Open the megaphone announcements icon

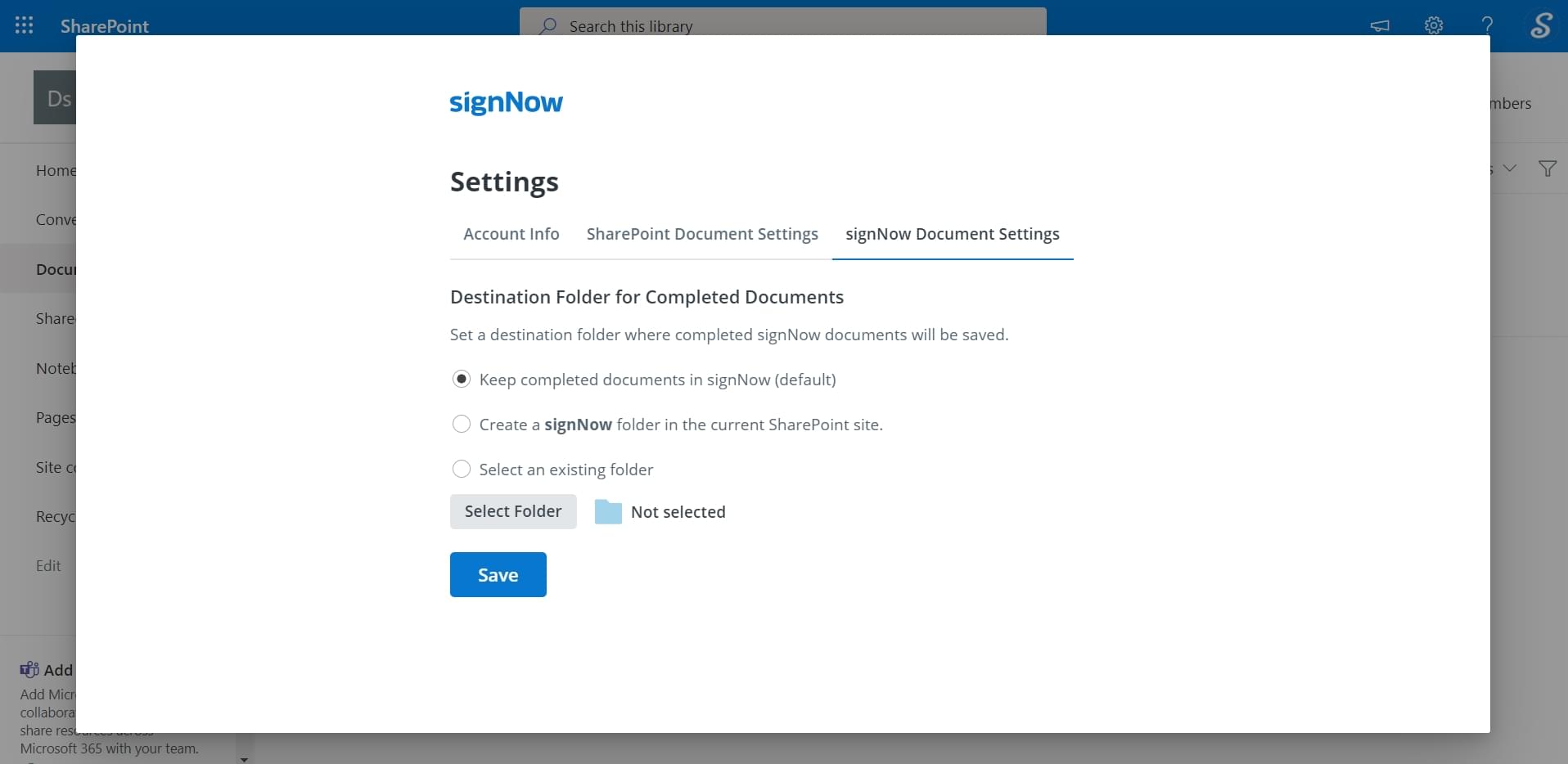coord(1380,25)
